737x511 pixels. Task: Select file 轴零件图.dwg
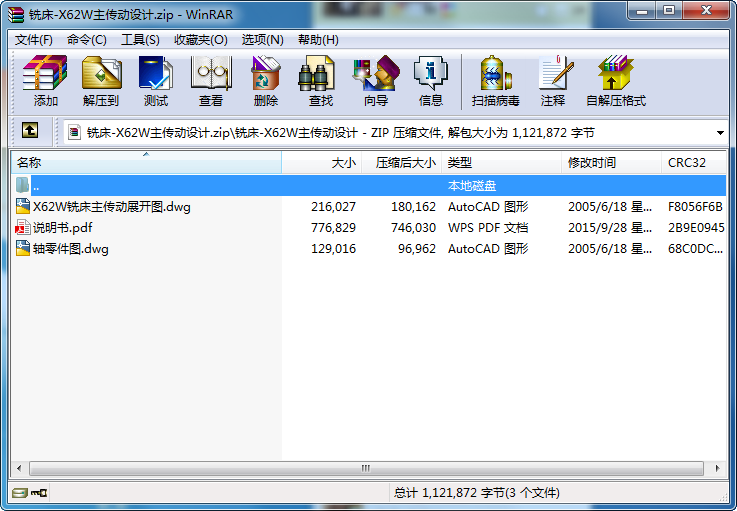[x=71, y=248]
